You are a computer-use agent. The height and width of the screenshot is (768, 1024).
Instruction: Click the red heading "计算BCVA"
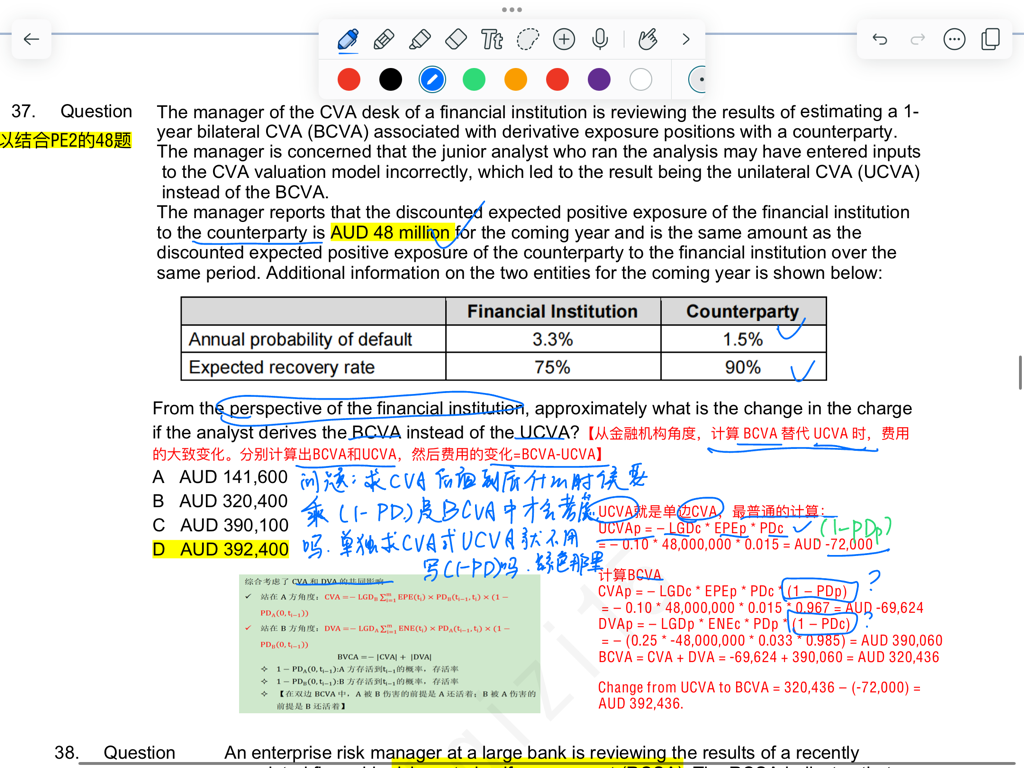(x=630, y=575)
